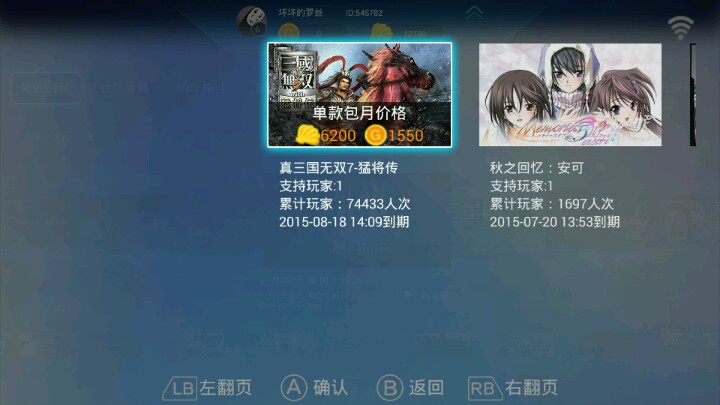
Task: Click the RB right-page icon
Action: (x=485, y=388)
